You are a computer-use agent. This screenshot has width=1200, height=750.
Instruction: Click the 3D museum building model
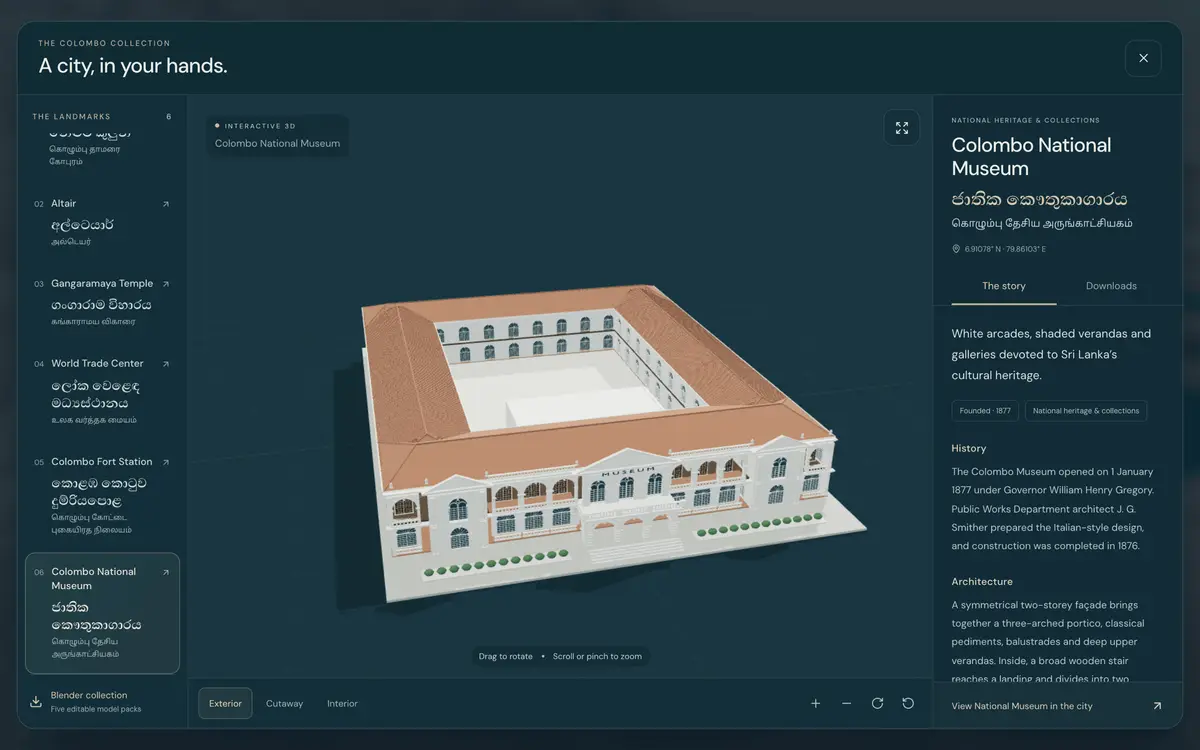(x=612, y=445)
